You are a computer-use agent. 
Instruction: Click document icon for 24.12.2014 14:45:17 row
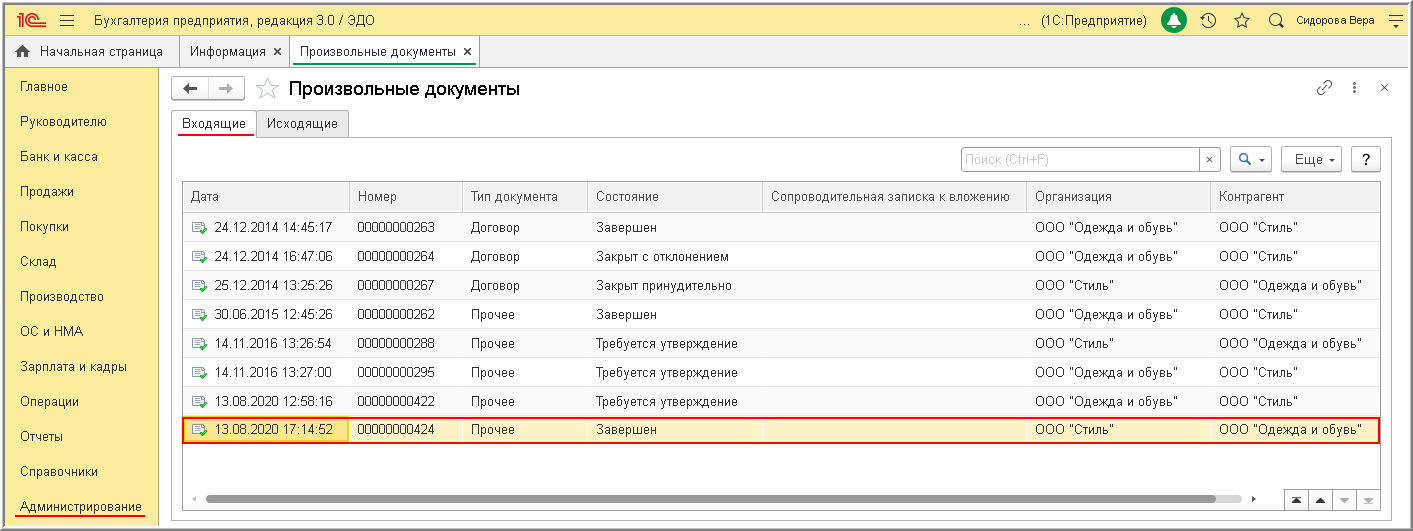pos(200,228)
